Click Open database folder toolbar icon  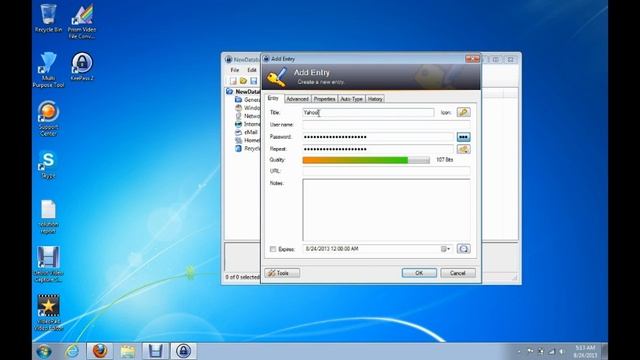243,81
